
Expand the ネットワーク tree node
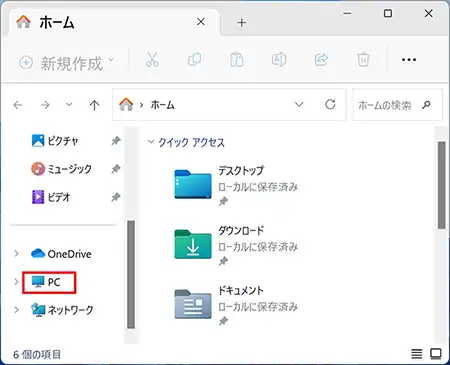[16, 310]
